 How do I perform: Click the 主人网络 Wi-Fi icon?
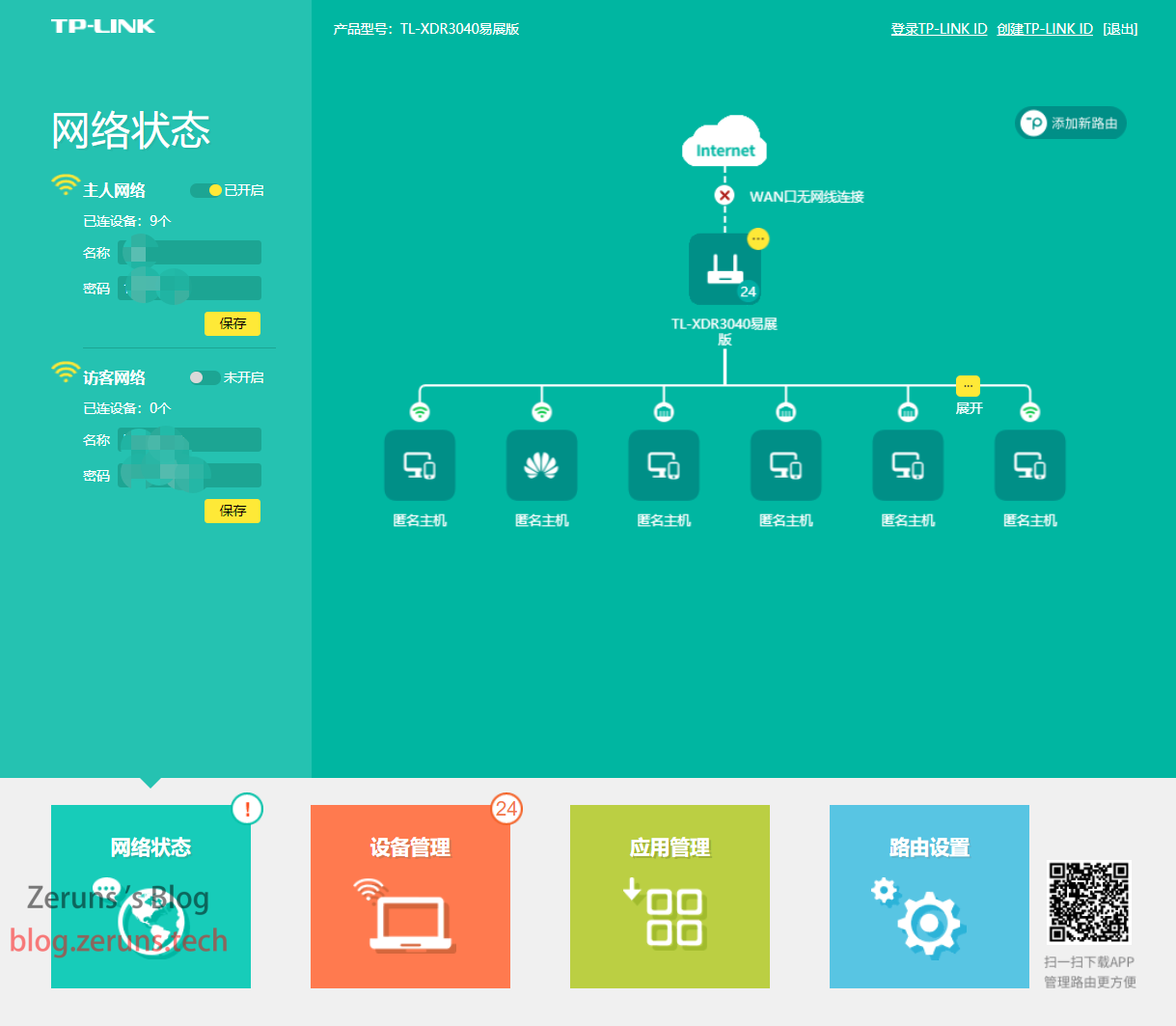click(x=66, y=185)
